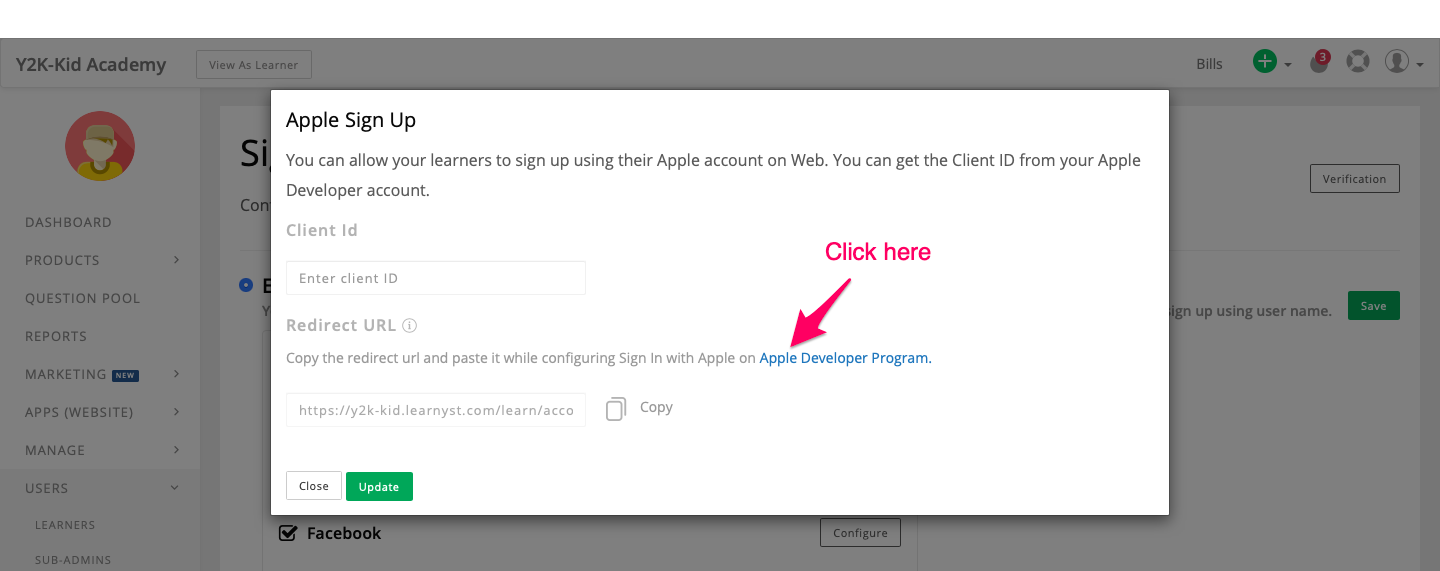Open the notifications bell with badge
The height and width of the screenshot is (571, 1440).
[1320, 62]
